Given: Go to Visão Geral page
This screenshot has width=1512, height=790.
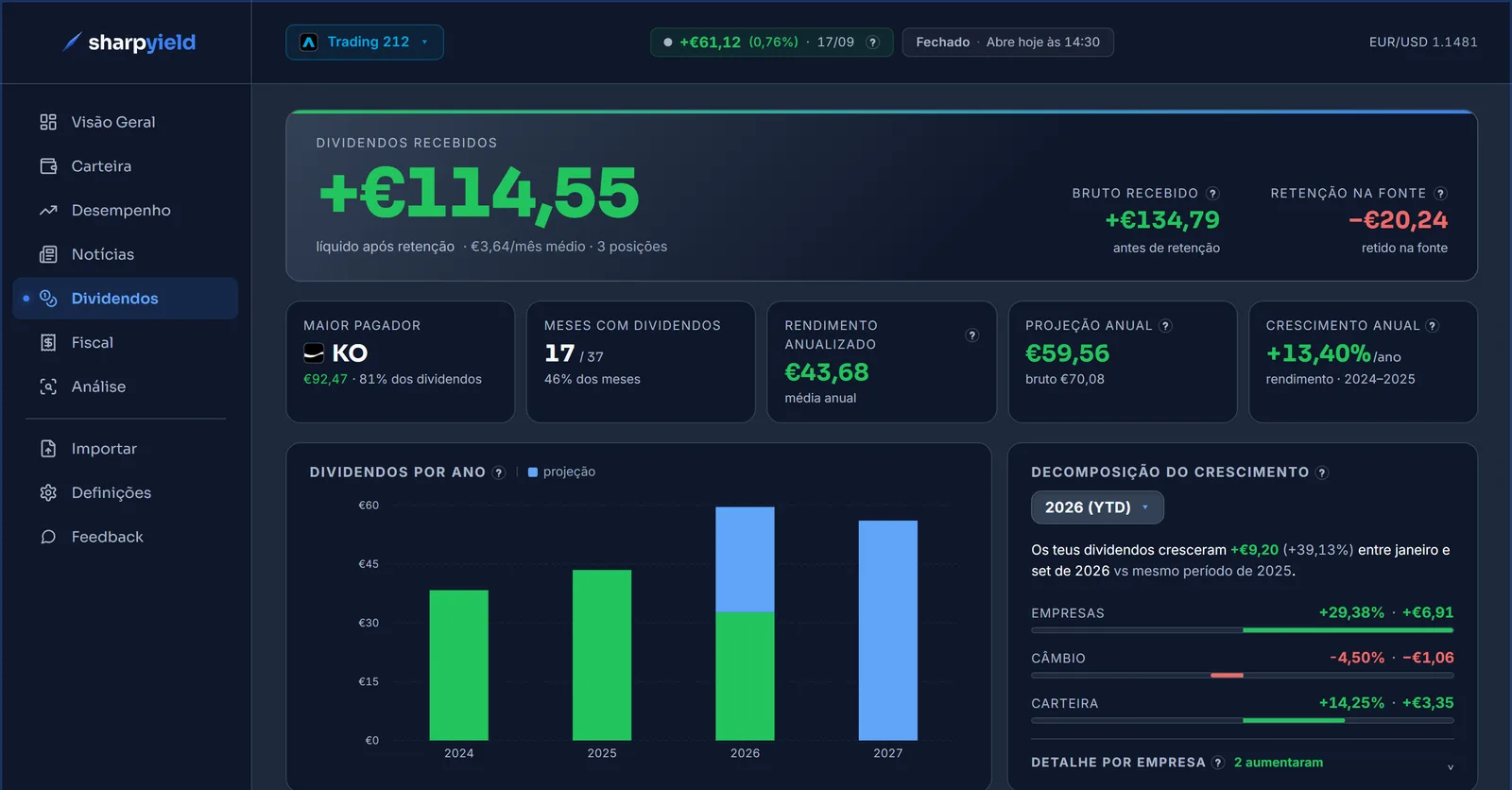Looking at the screenshot, I should (x=126, y=122).
